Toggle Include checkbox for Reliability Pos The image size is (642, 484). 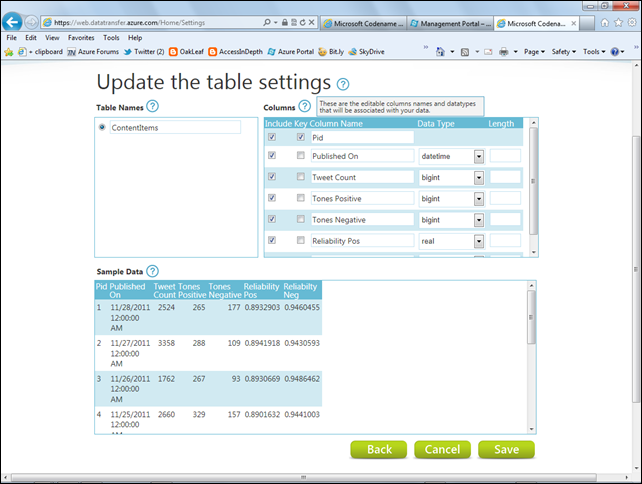272,240
